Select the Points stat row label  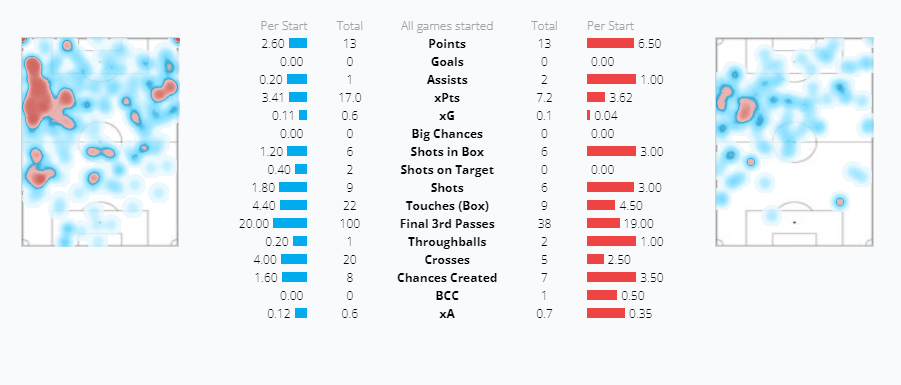[x=447, y=44]
